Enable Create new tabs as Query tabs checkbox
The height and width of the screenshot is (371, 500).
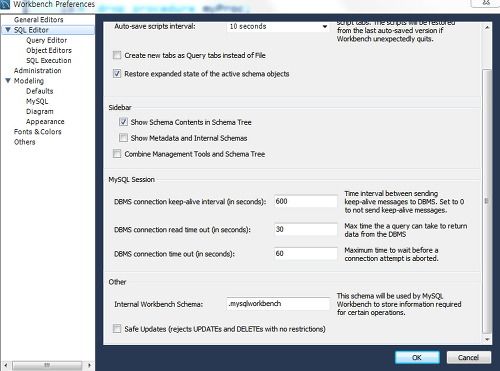click(x=117, y=55)
